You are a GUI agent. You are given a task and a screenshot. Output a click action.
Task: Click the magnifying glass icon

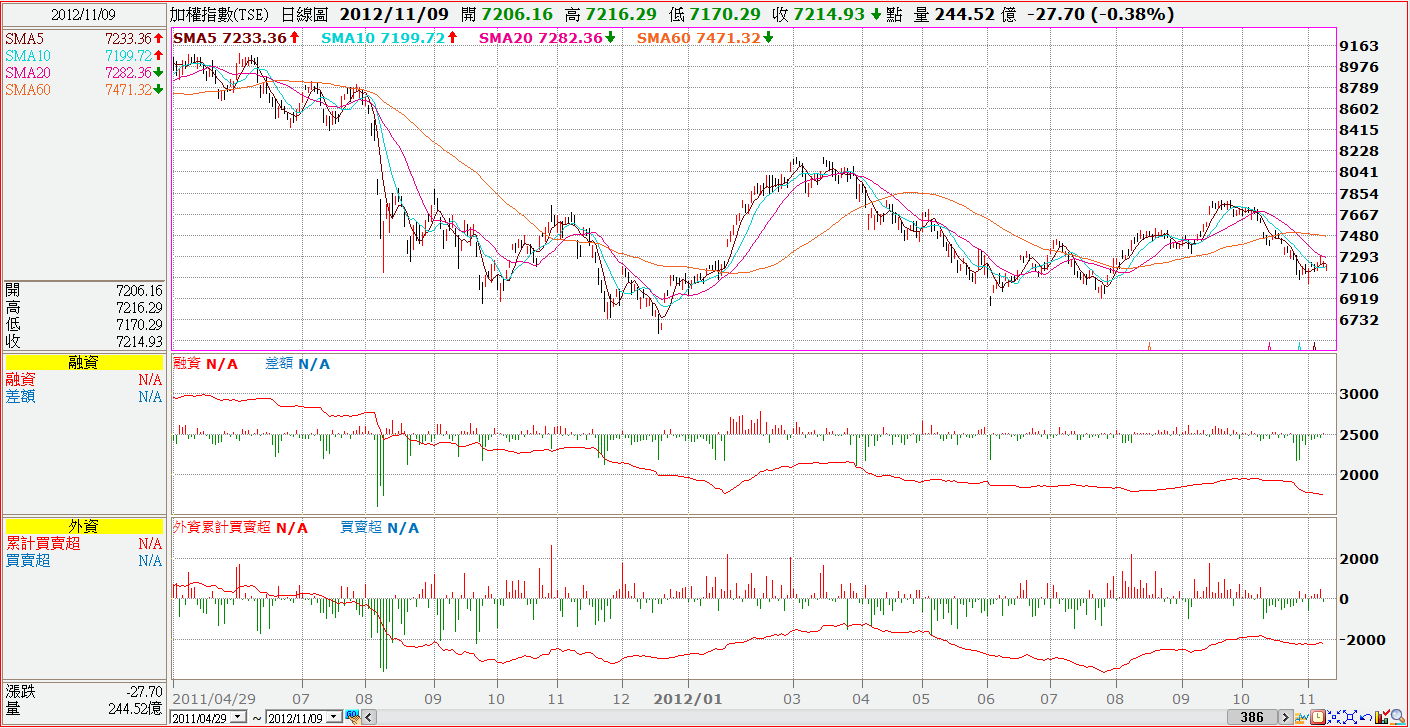[1398, 717]
